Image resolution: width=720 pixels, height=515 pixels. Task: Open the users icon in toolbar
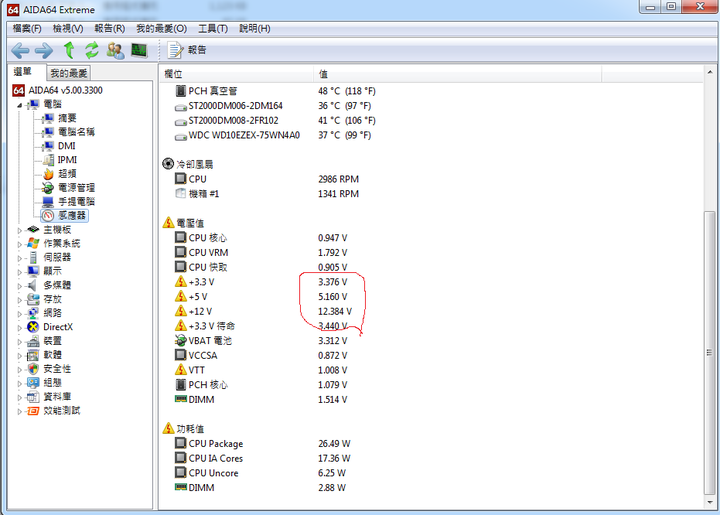[115, 50]
